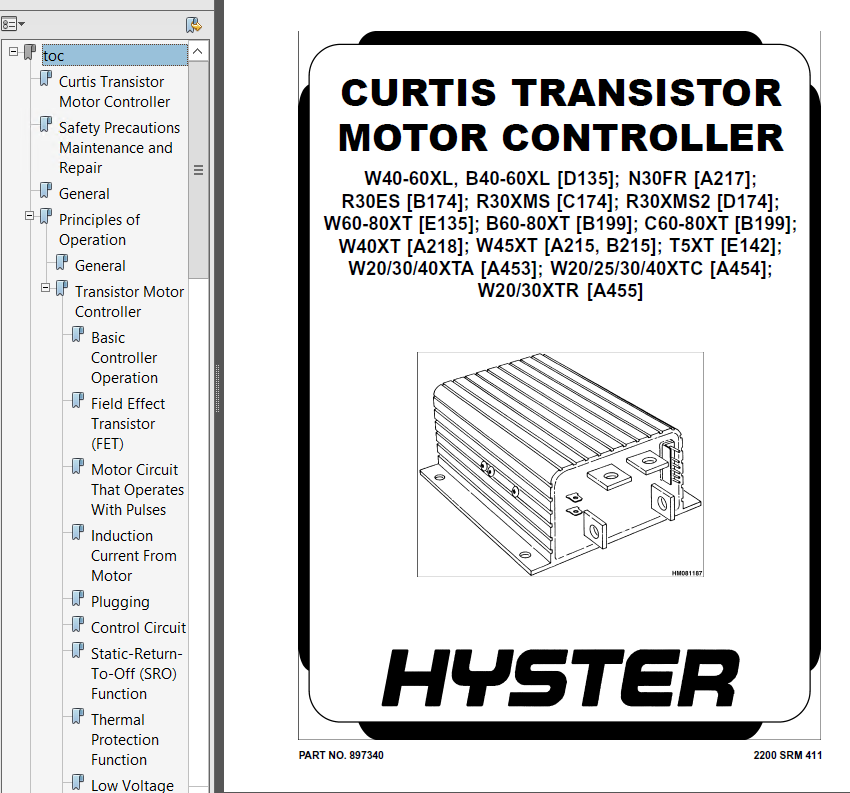
Task: Click the bookmark icon beside Transistor Motor Controller
Action: coord(62,288)
